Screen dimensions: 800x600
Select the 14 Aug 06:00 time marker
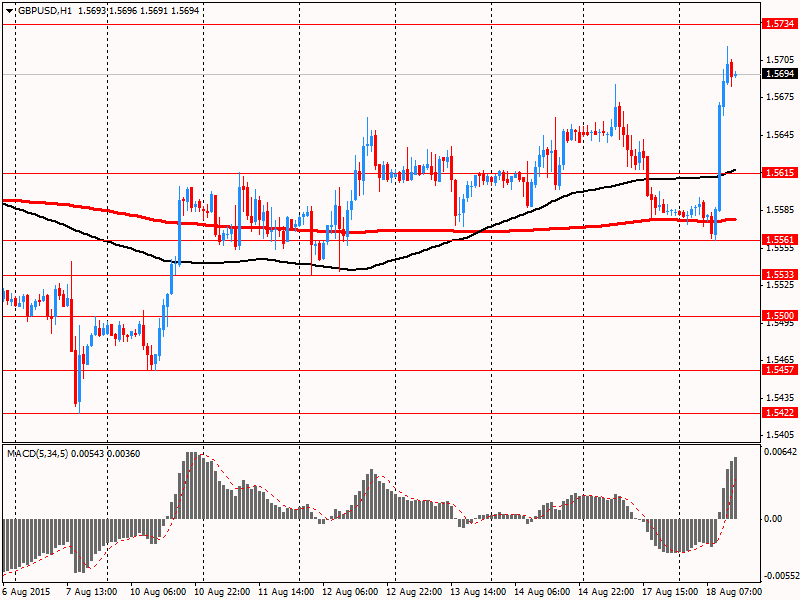pos(541,592)
